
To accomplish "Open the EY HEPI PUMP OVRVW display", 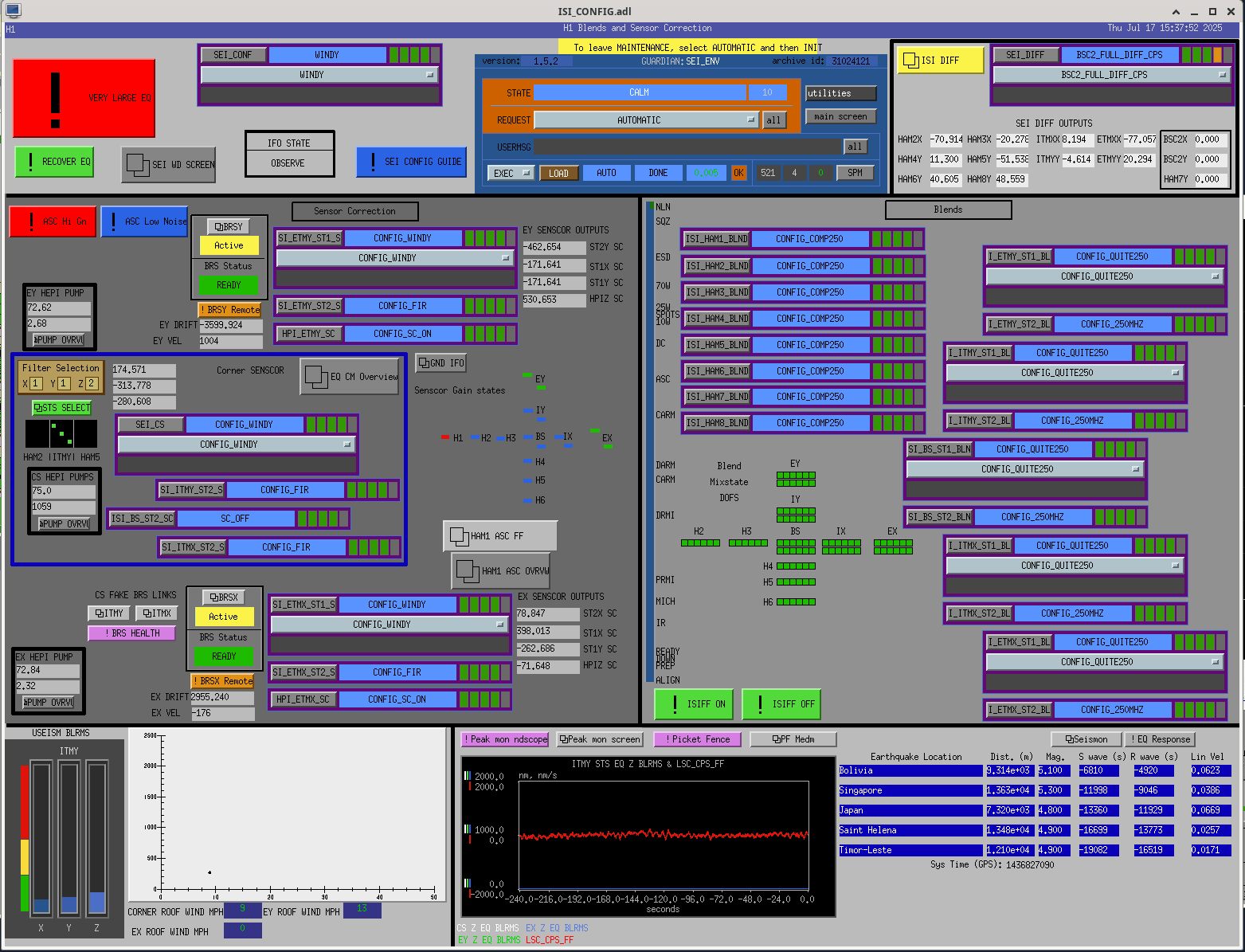I will click(59, 340).
